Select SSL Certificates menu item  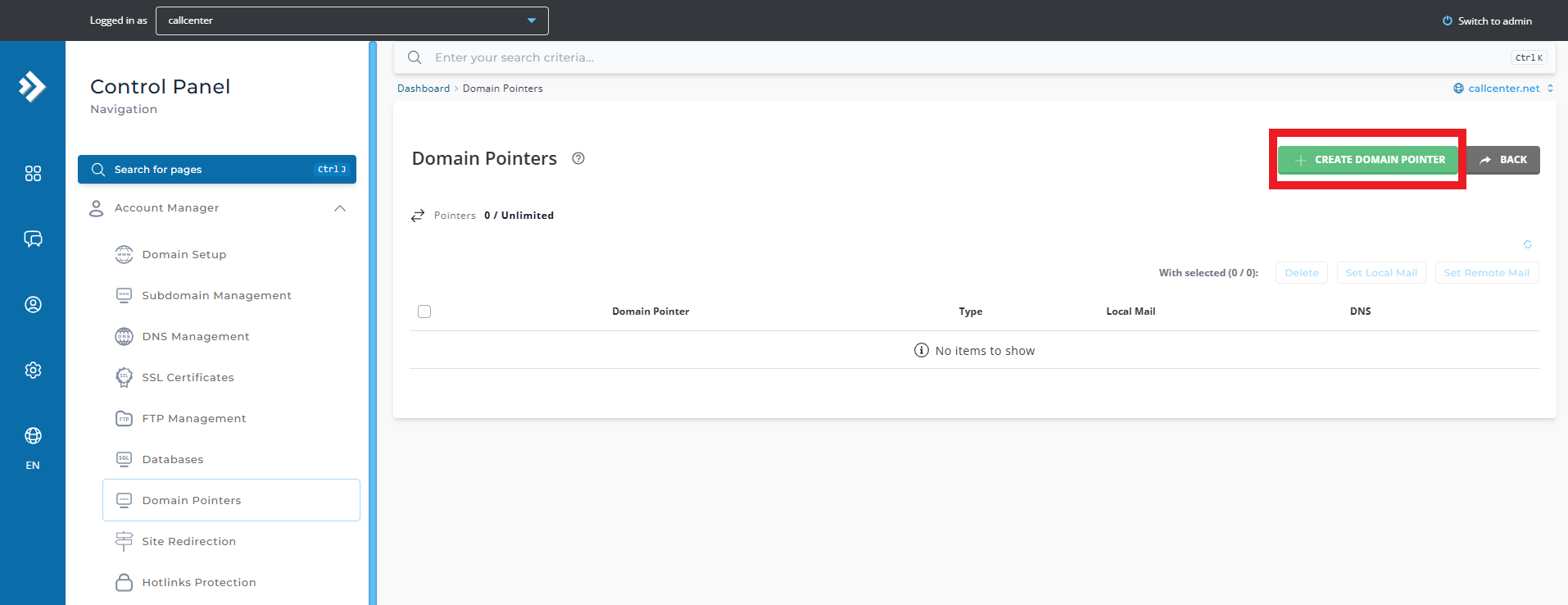point(188,378)
